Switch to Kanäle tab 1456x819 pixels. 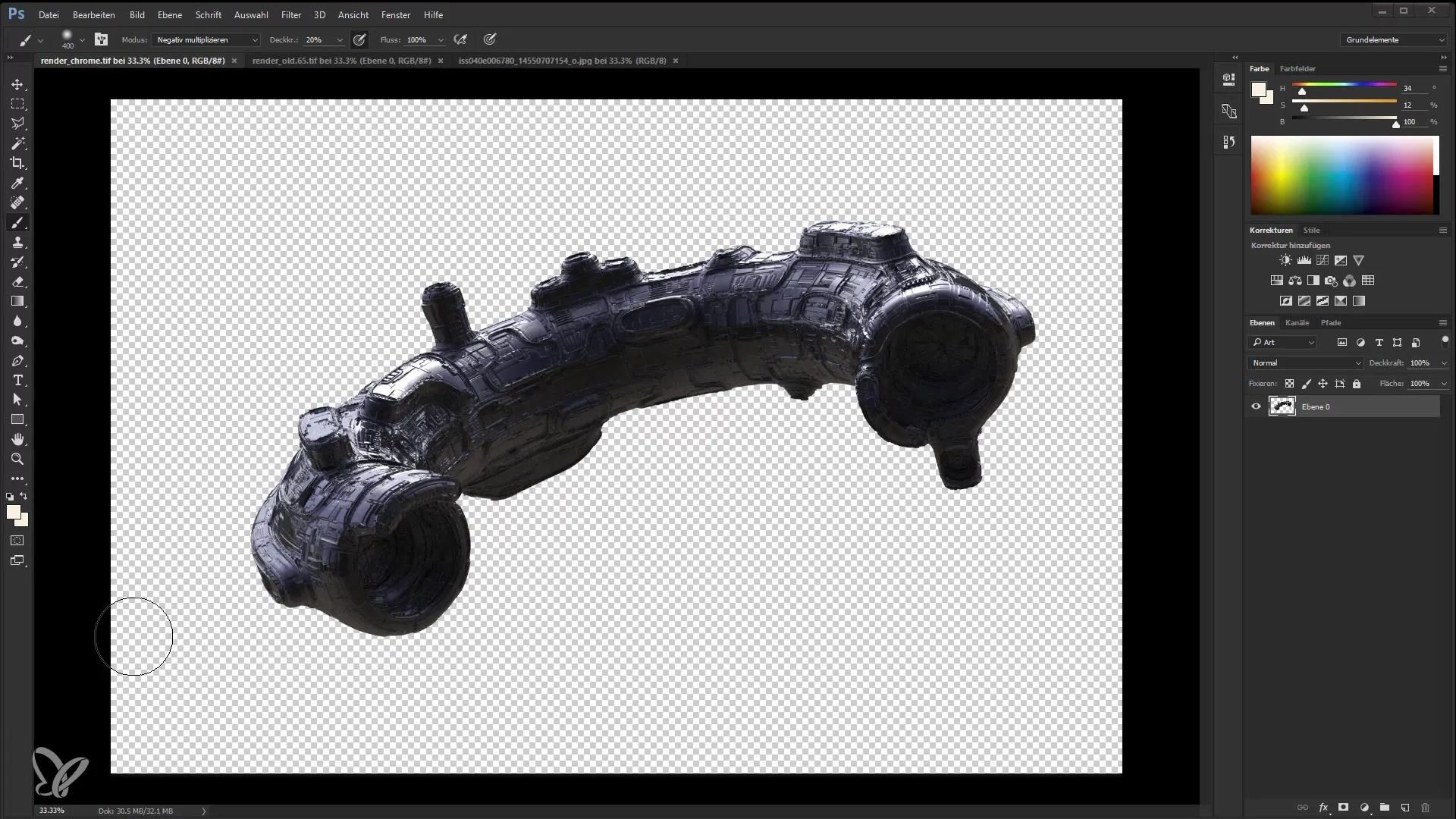[x=1296, y=322]
